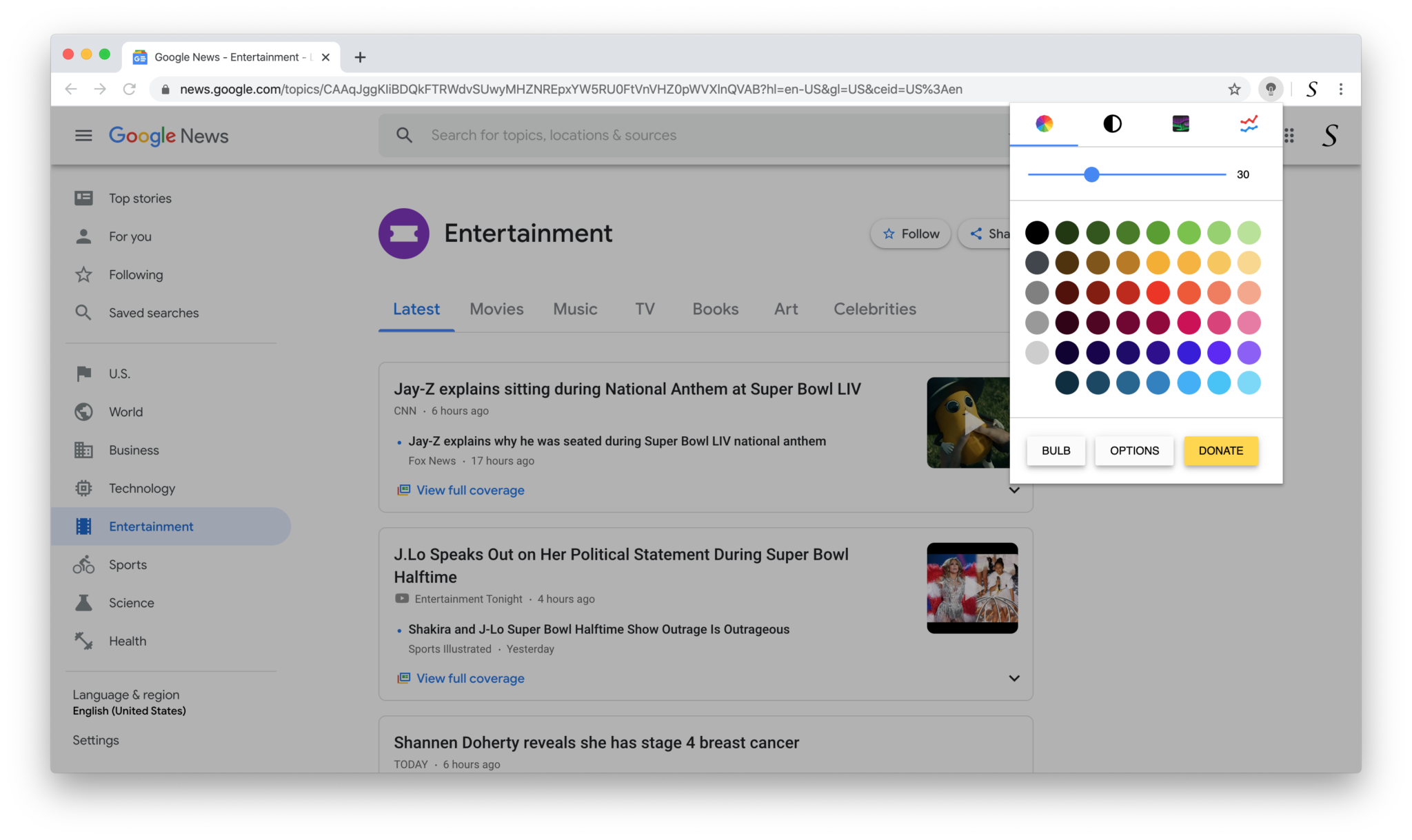Play the Jay-Z story video thumbnail

pos(968,422)
